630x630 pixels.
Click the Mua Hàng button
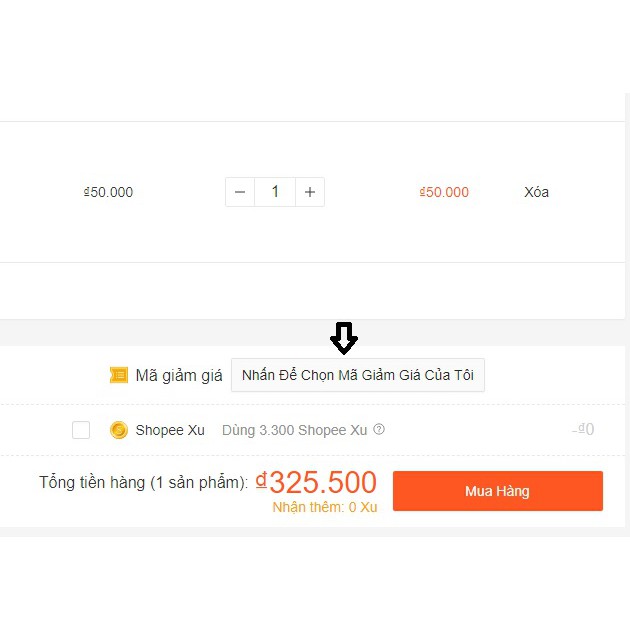click(x=498, y=491)
